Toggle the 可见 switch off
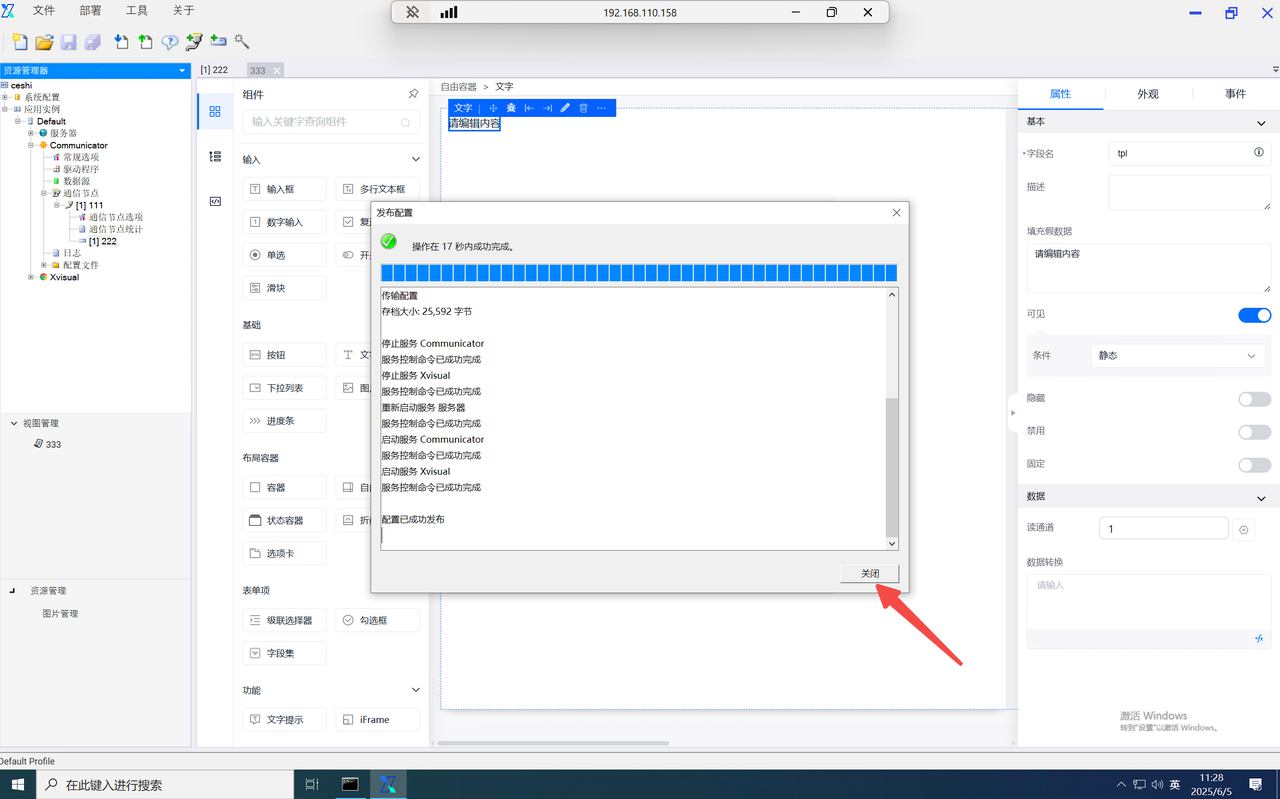The width and height of the screenshot is (1280, 799). [x=1254, y=315]
